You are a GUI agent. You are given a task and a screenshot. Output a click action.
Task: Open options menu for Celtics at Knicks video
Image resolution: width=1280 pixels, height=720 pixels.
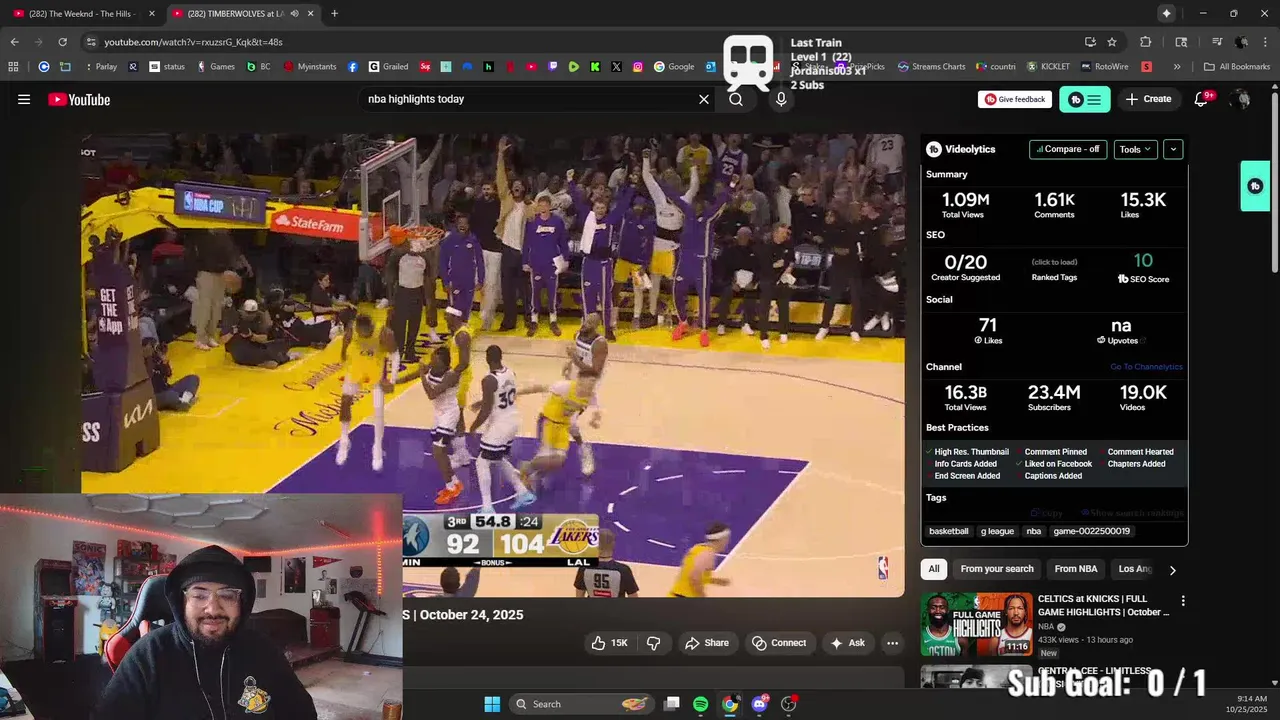point(1183,601)
